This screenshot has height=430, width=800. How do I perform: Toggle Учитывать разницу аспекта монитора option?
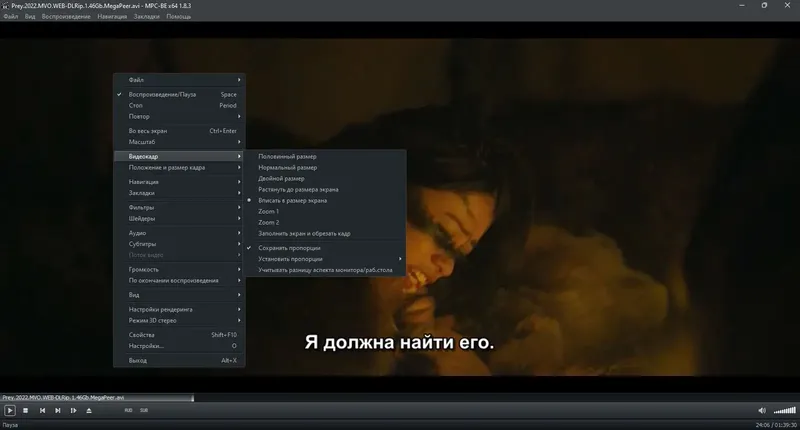click(325, 270)
